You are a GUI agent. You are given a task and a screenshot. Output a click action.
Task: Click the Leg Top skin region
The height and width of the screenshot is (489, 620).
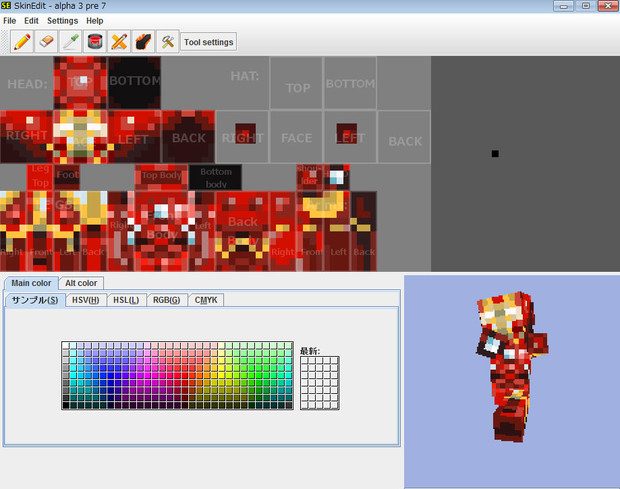click(40, 177)
